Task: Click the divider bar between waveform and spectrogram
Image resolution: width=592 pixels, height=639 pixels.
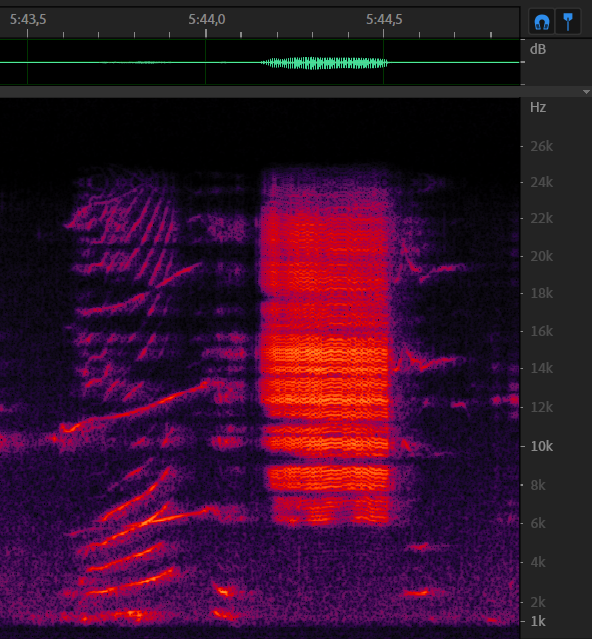Action: pyautogui.click(x=260, y=92)
